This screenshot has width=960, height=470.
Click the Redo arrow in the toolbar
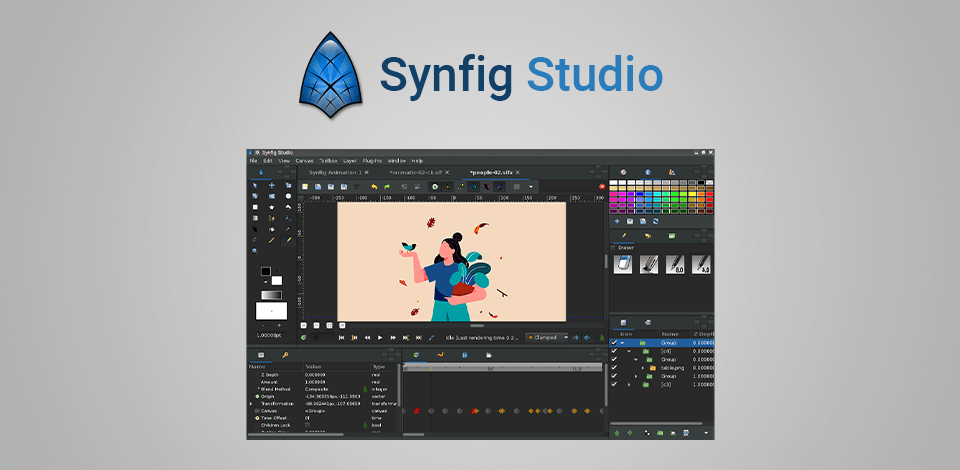(x=387, y=186)
